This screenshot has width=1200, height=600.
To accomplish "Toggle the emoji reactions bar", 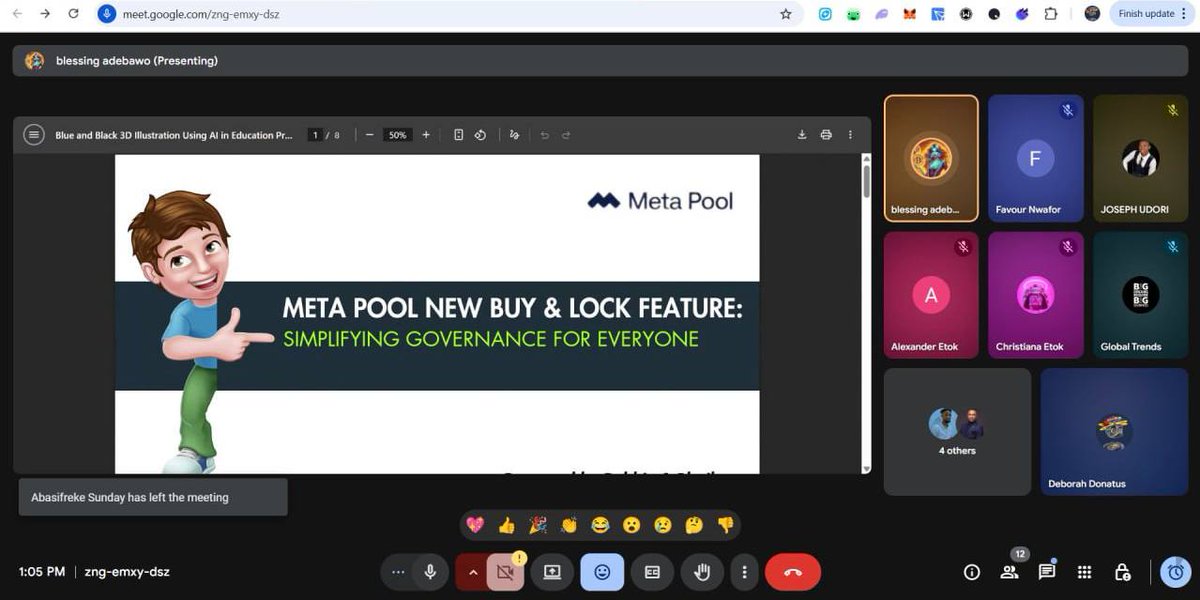I will pos(602,572).
